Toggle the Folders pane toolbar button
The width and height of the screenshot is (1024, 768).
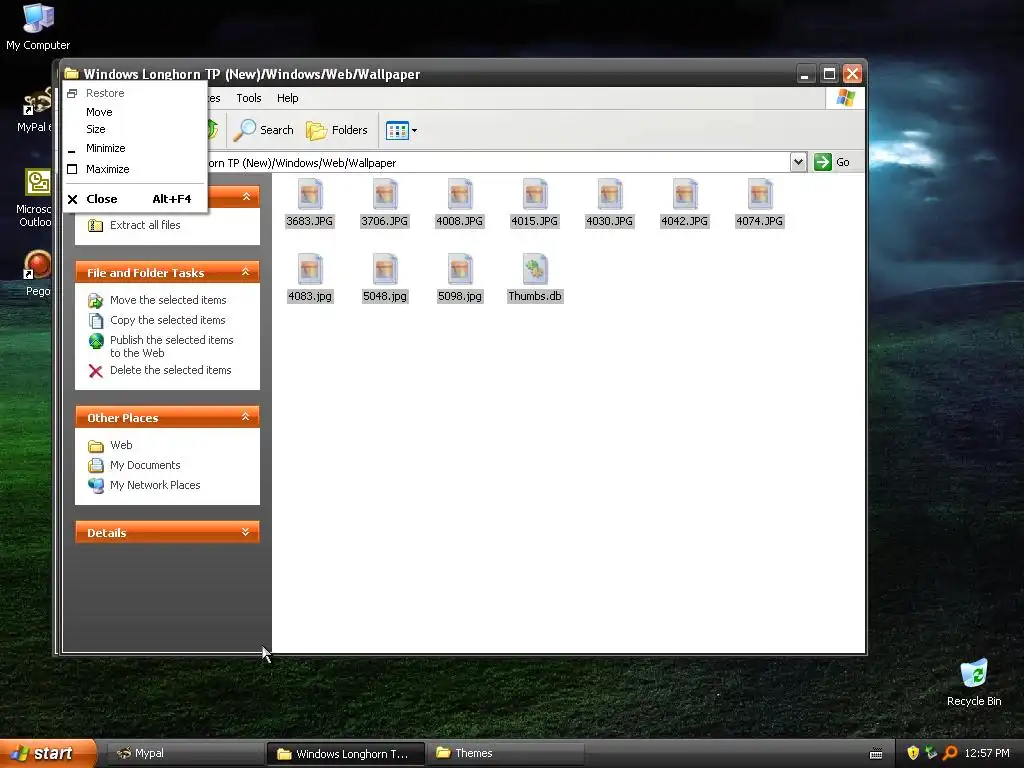337,130
